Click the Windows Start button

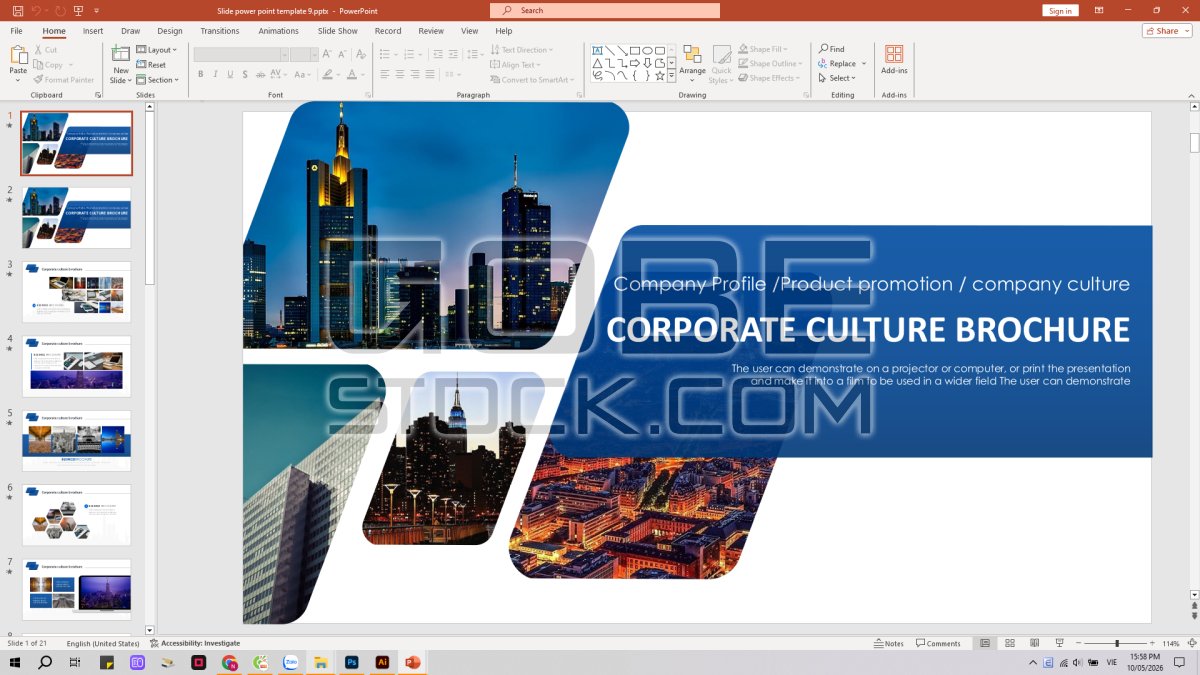[x=15, y=662]
